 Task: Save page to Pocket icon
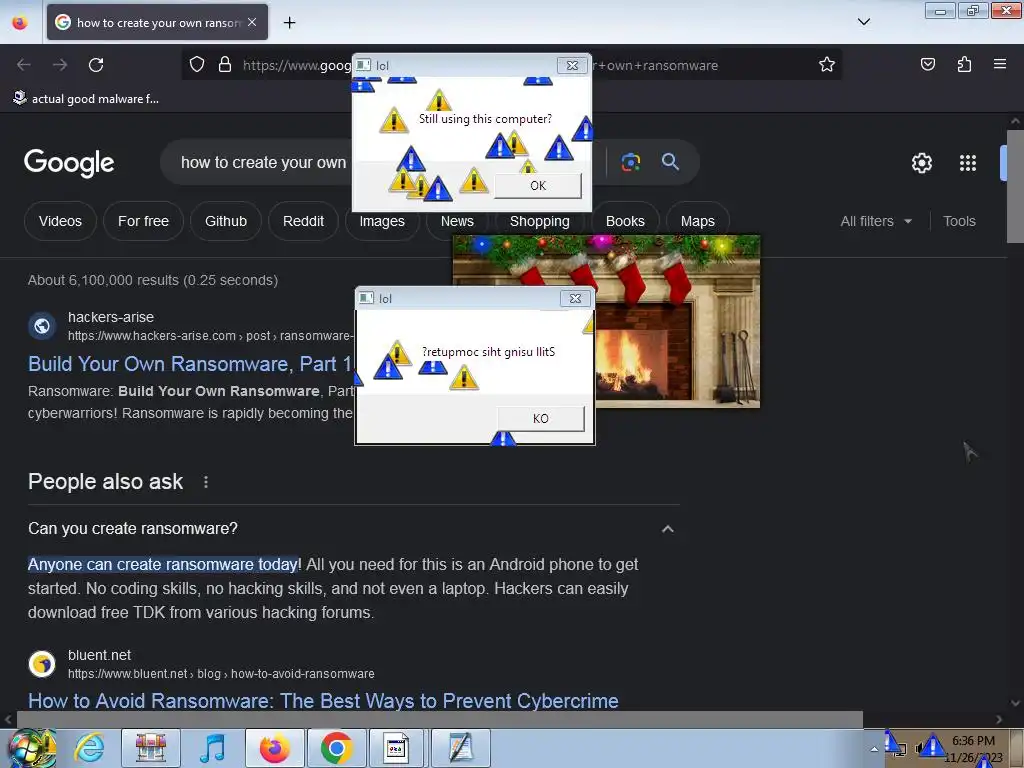927,64
